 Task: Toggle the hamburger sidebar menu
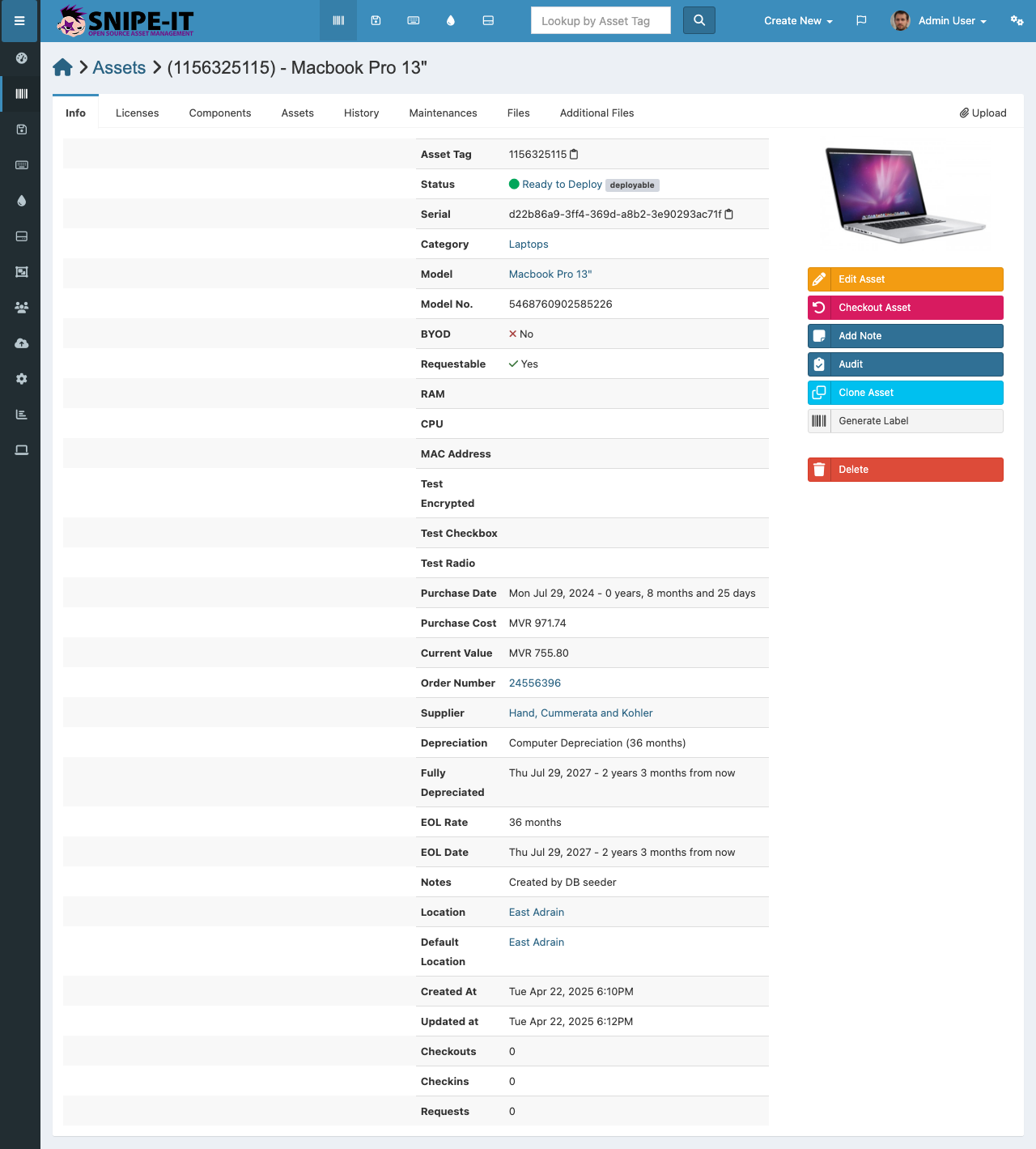[x=19, y=21]
